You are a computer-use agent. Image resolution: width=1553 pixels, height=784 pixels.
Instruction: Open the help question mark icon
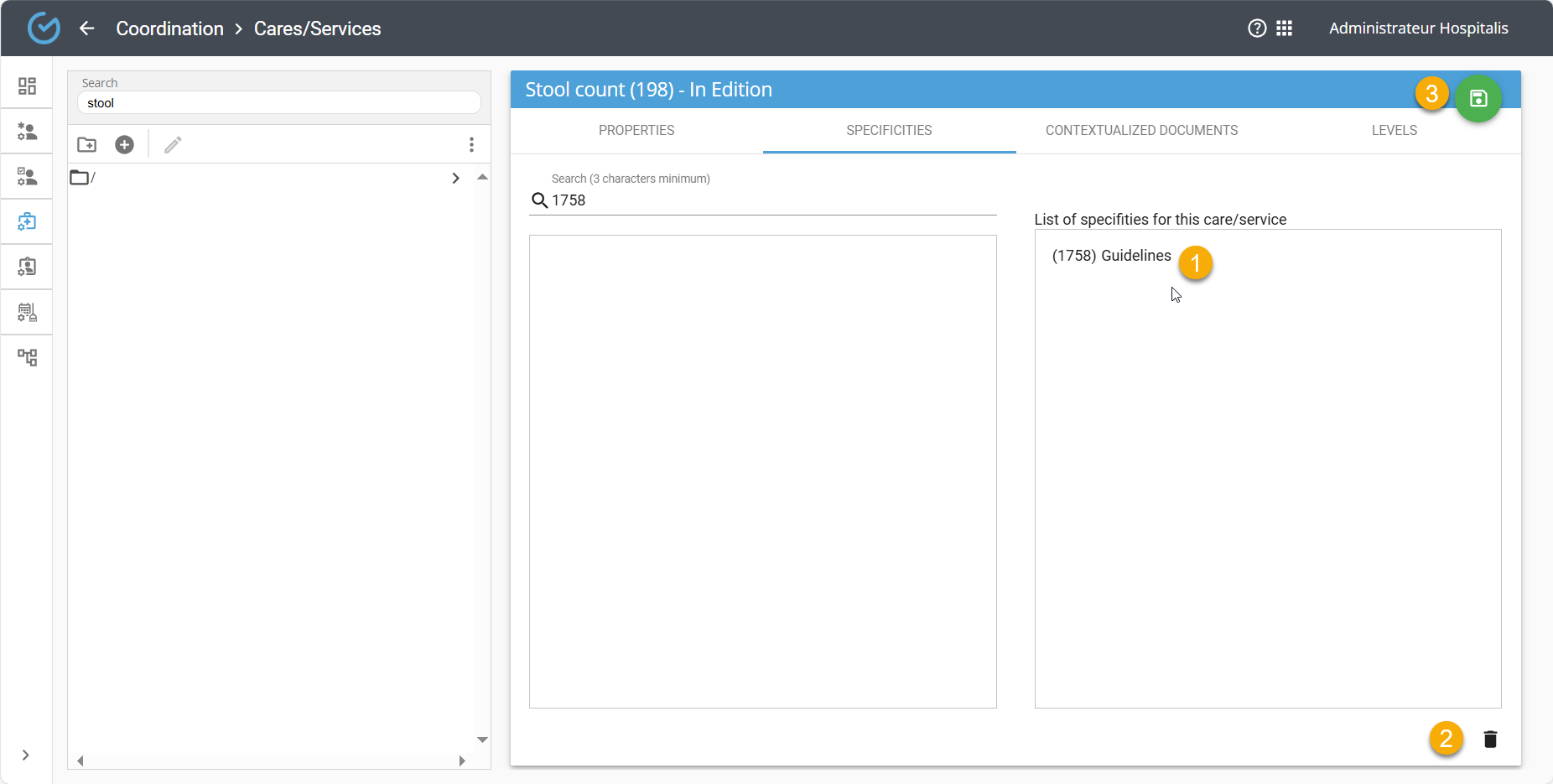(1256, 29)
